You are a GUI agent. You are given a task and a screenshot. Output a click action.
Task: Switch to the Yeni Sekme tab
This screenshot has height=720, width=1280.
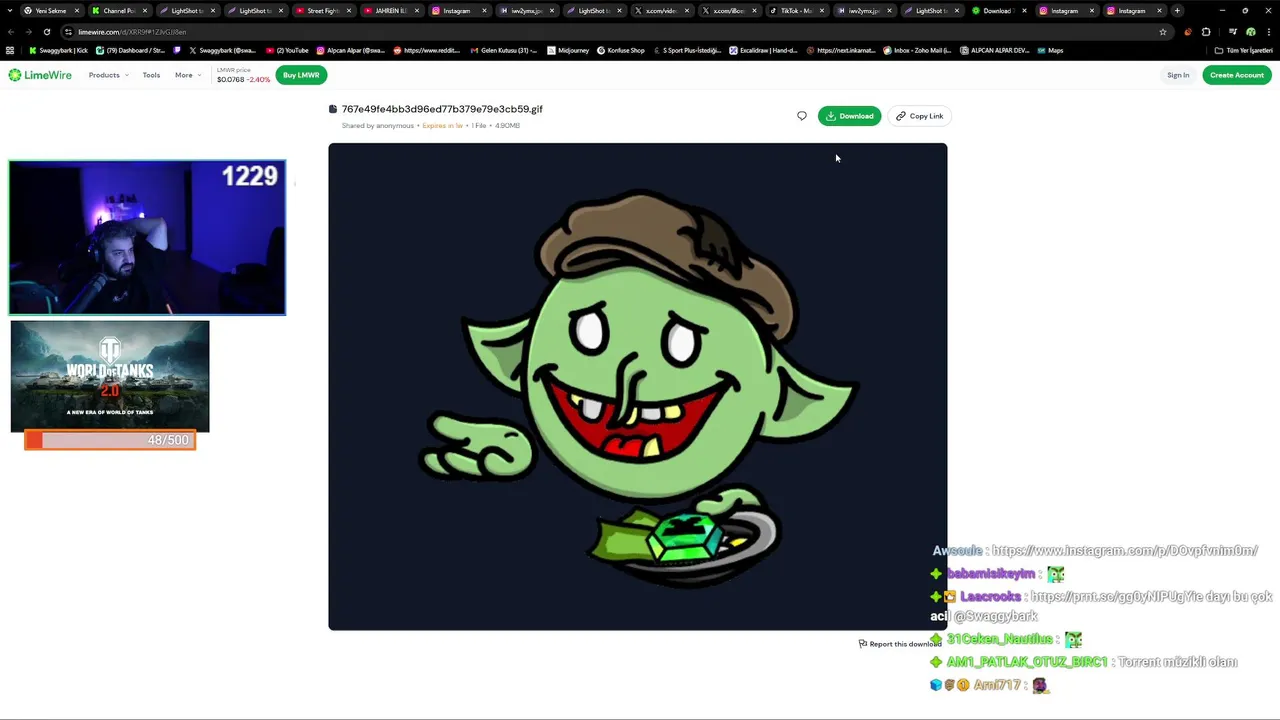point(50,11)
